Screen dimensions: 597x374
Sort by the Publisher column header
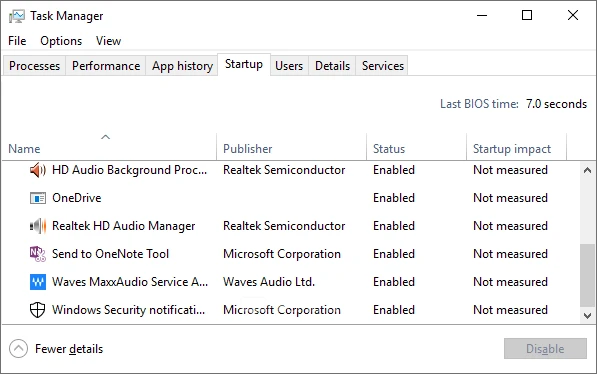(292, 147)
